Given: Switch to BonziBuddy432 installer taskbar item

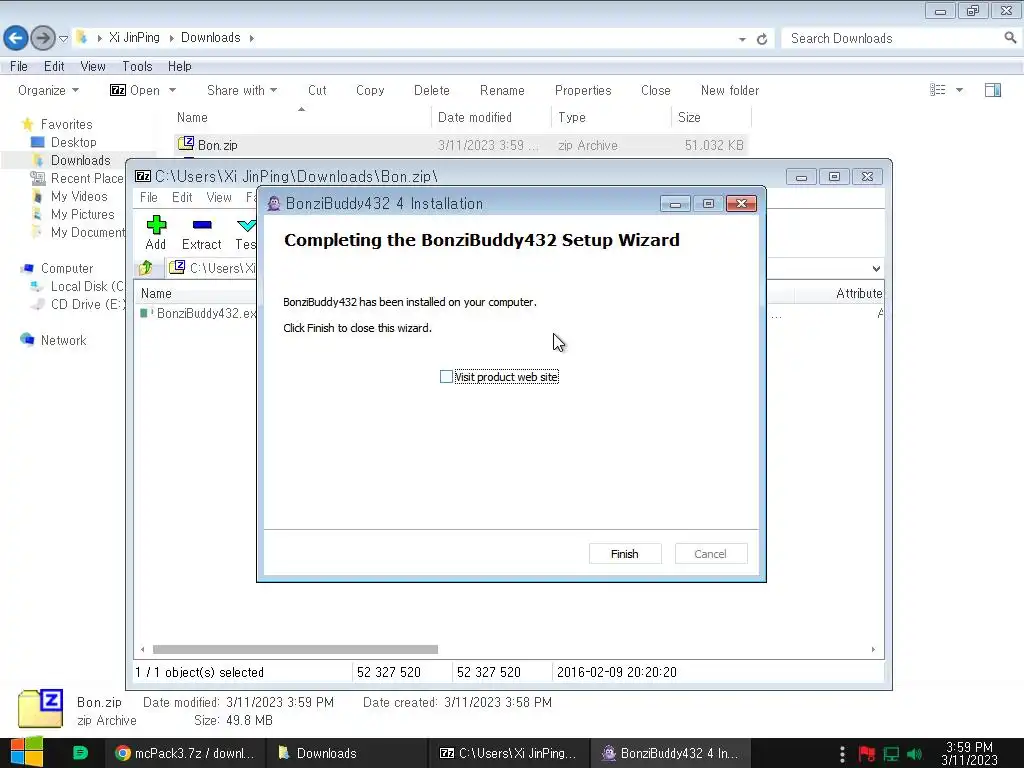Looking at the screenshot, I should pos(670,753).
